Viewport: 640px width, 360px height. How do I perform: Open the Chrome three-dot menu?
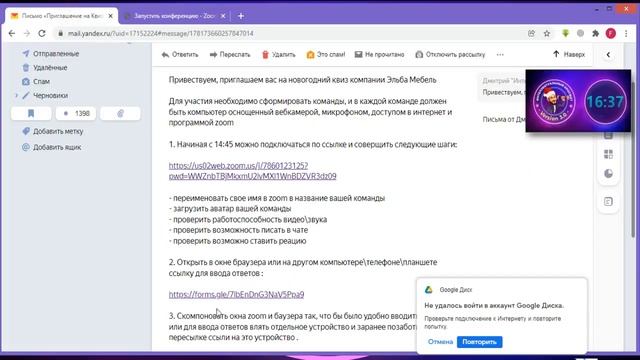point(626,33)
